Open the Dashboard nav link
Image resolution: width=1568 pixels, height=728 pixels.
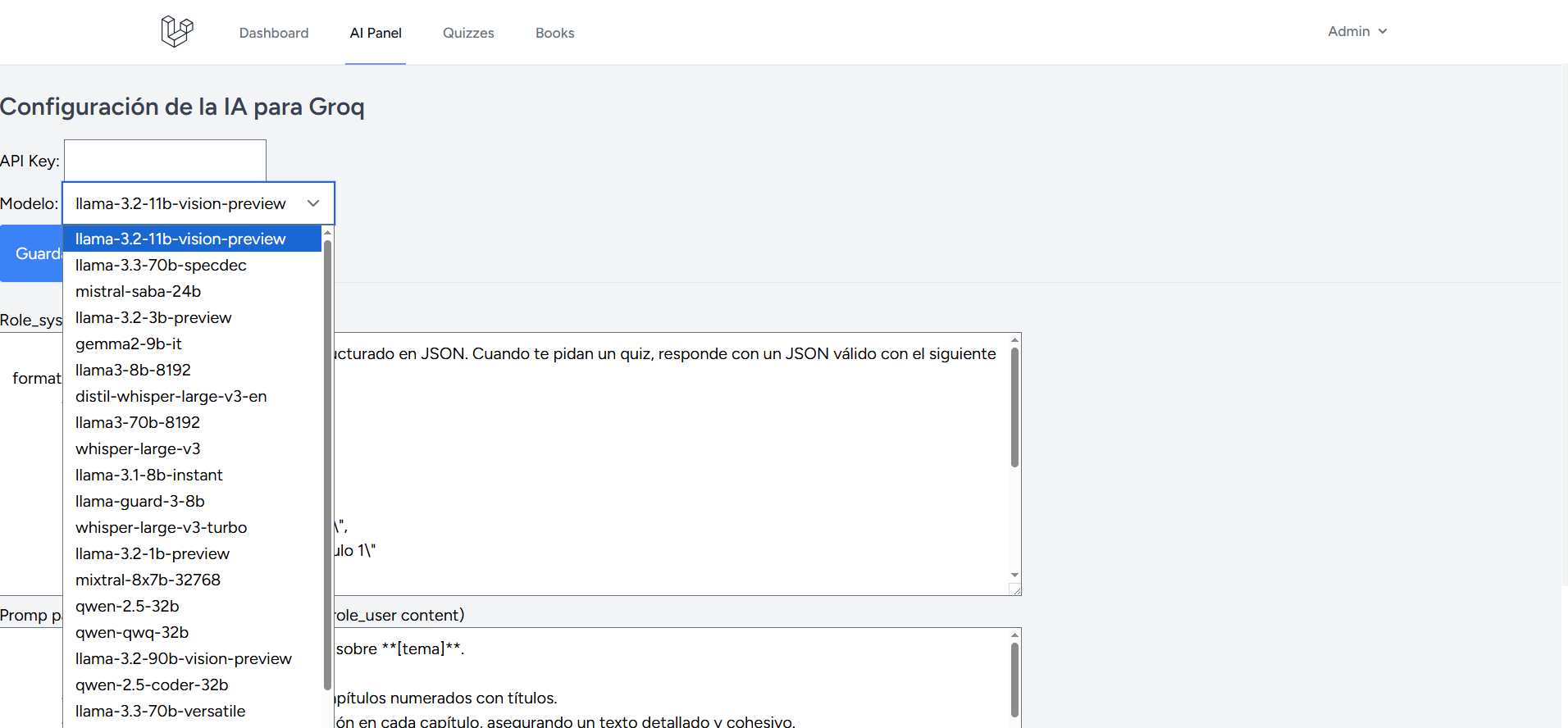[x=274, y=33]
